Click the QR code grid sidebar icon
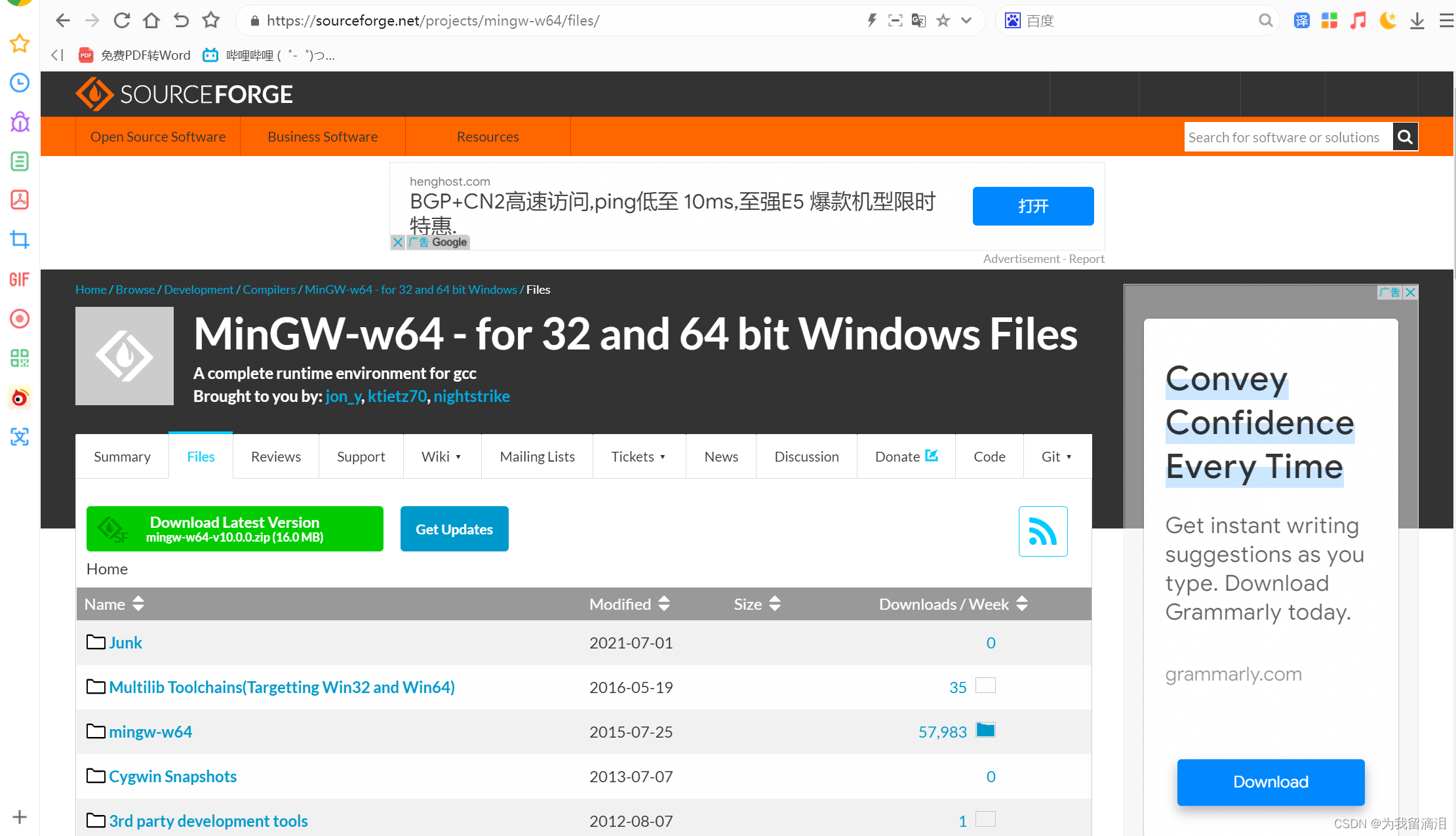This screenshot has width=1456, height=836. 20,358
